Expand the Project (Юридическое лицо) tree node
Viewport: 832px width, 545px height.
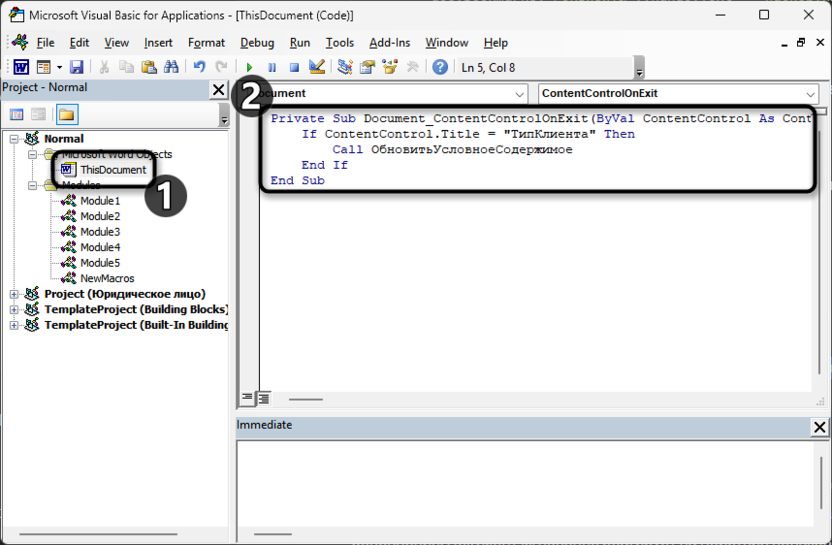click(x=14, y=294)
